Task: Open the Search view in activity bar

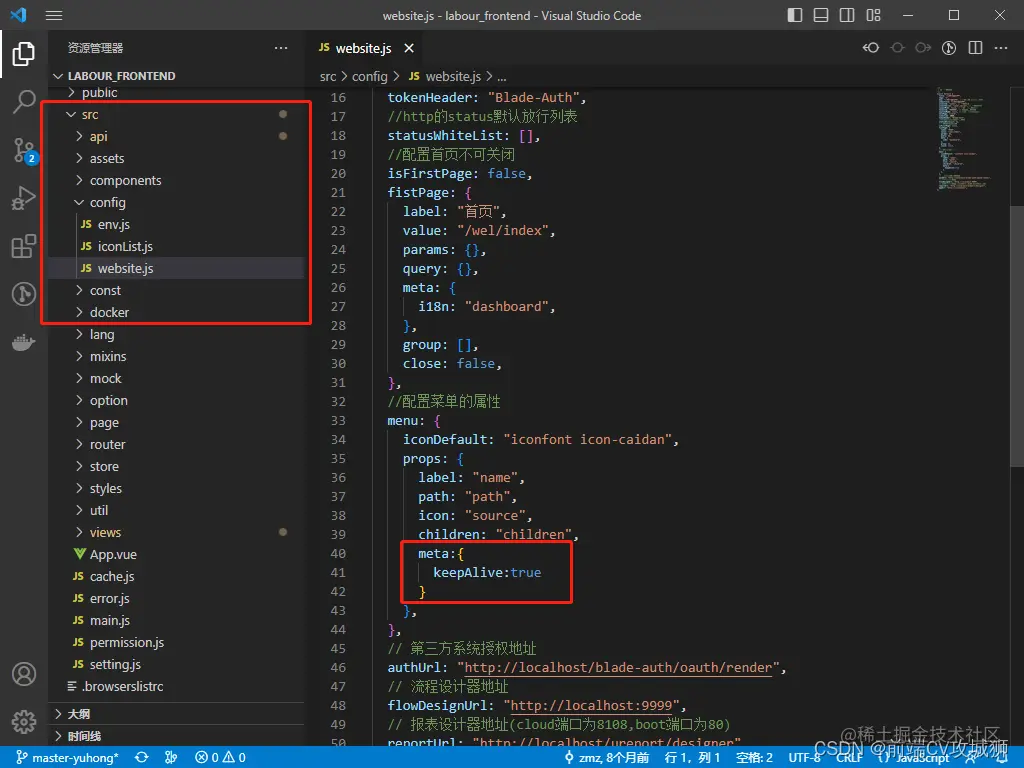Action: coord(24,102)
